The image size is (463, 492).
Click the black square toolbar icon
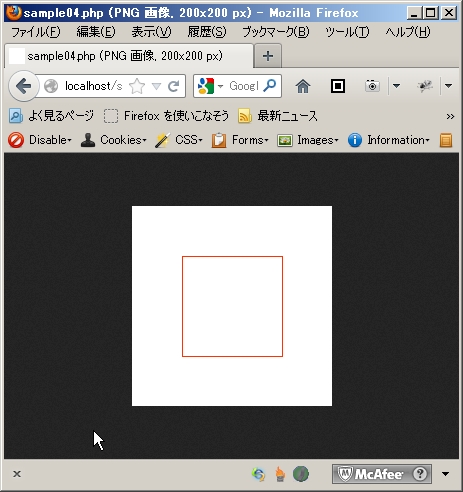coord(338,86)
